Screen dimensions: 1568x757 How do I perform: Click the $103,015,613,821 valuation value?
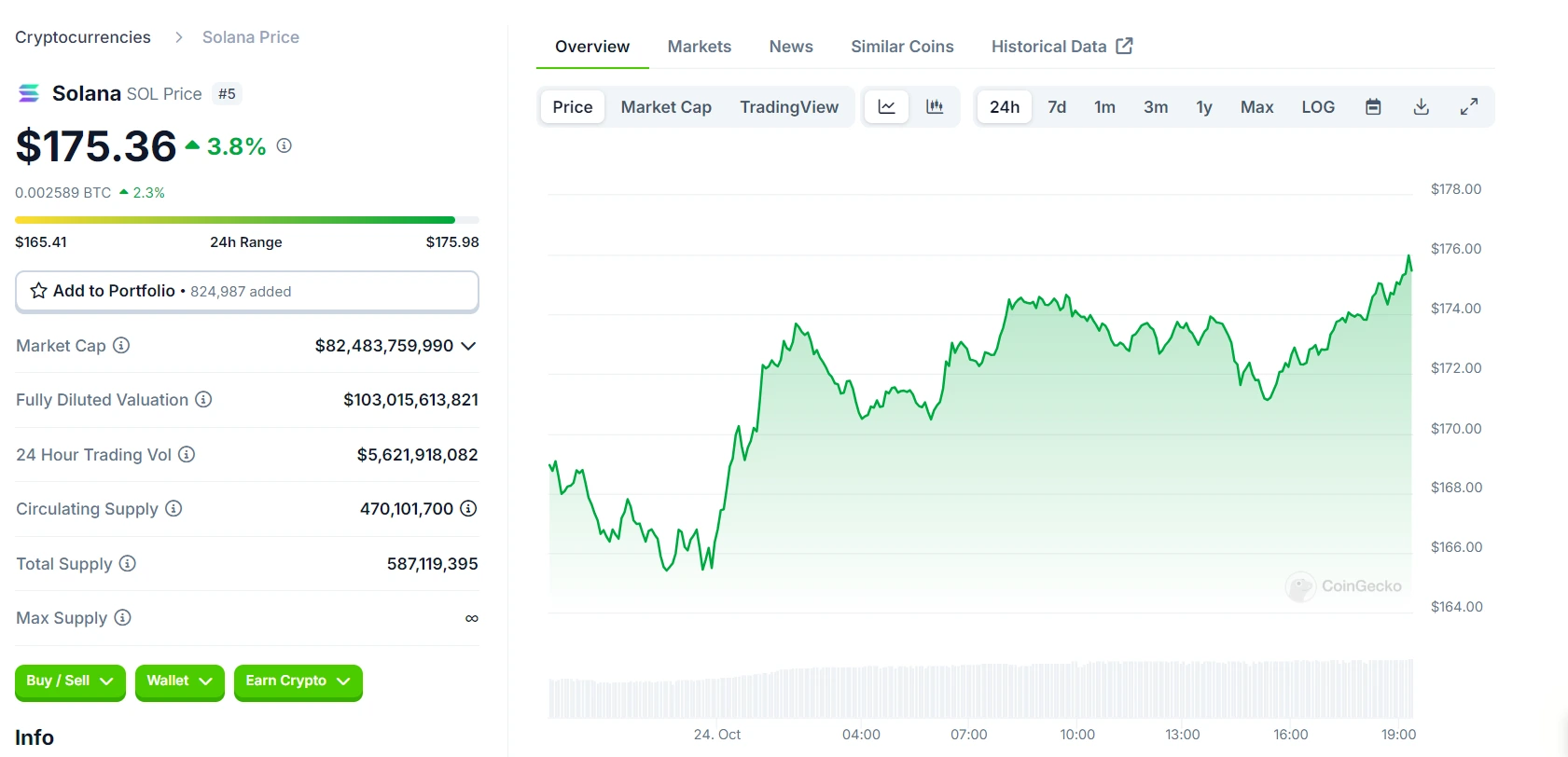pyautogui.click(x=410, y=400)
